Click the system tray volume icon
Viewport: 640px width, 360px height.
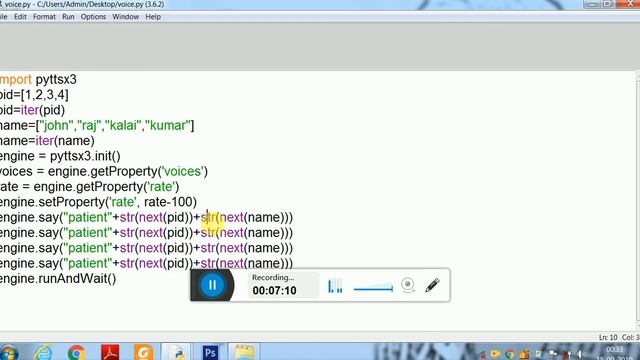click(580, 354)
